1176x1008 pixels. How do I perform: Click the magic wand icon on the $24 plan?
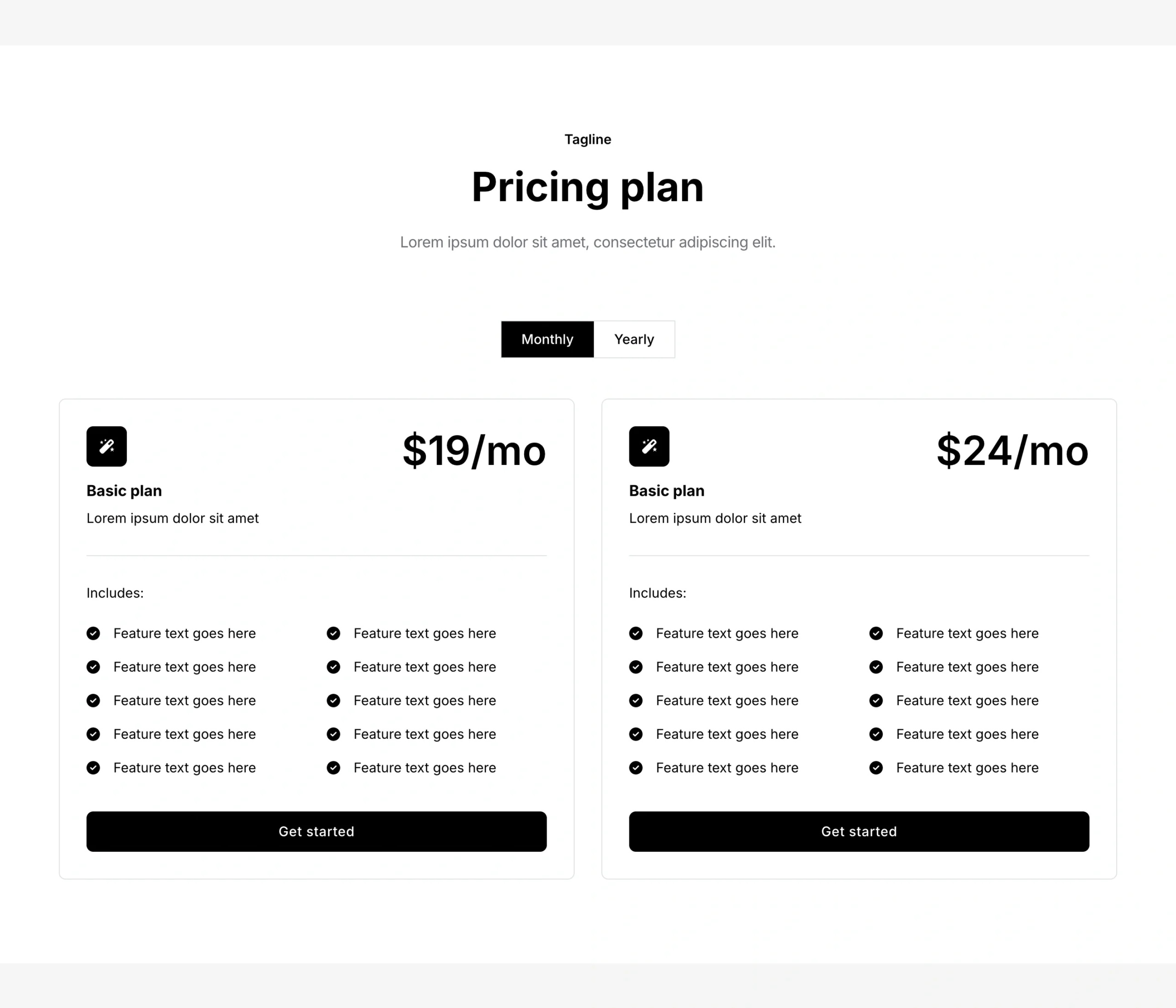(649, 446)
